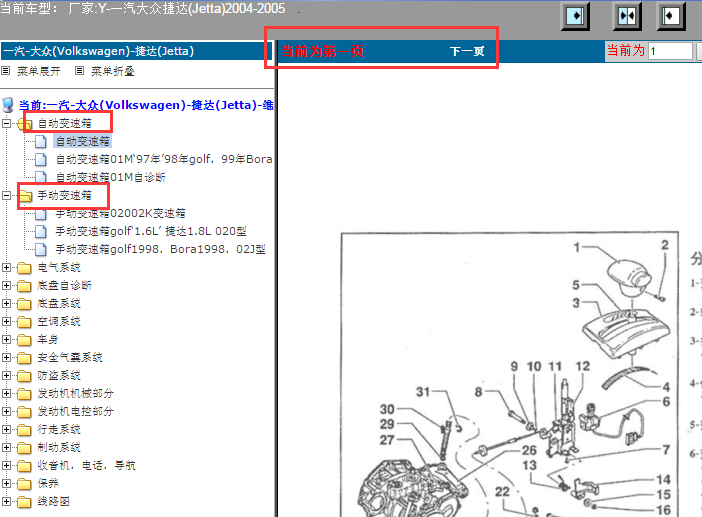Click the 02J型 document page icon
The width and height of the screenshot is (702, 517).
coord(41,249)
